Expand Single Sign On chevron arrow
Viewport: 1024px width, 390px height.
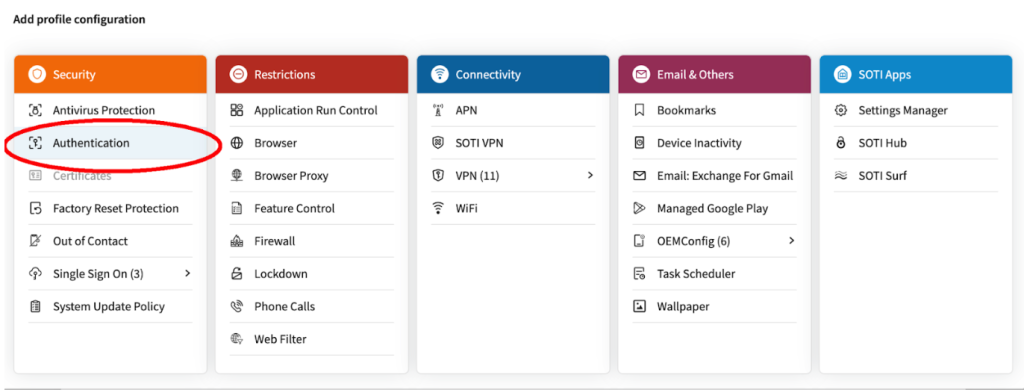click(187, 274)
